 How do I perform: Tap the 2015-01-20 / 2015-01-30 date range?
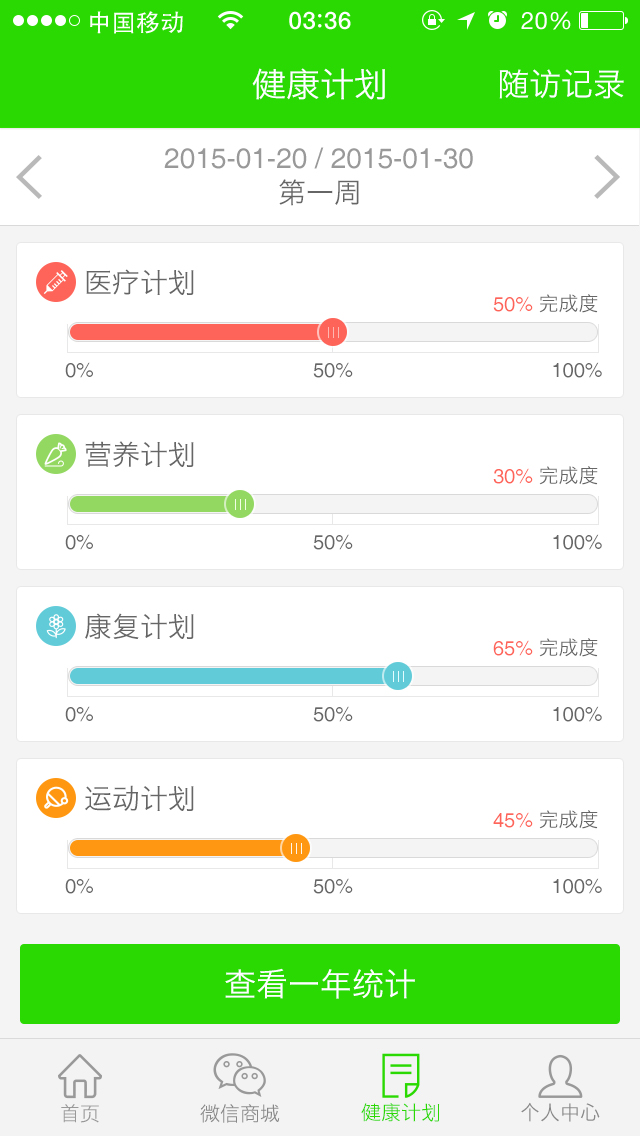pos(318,159)
